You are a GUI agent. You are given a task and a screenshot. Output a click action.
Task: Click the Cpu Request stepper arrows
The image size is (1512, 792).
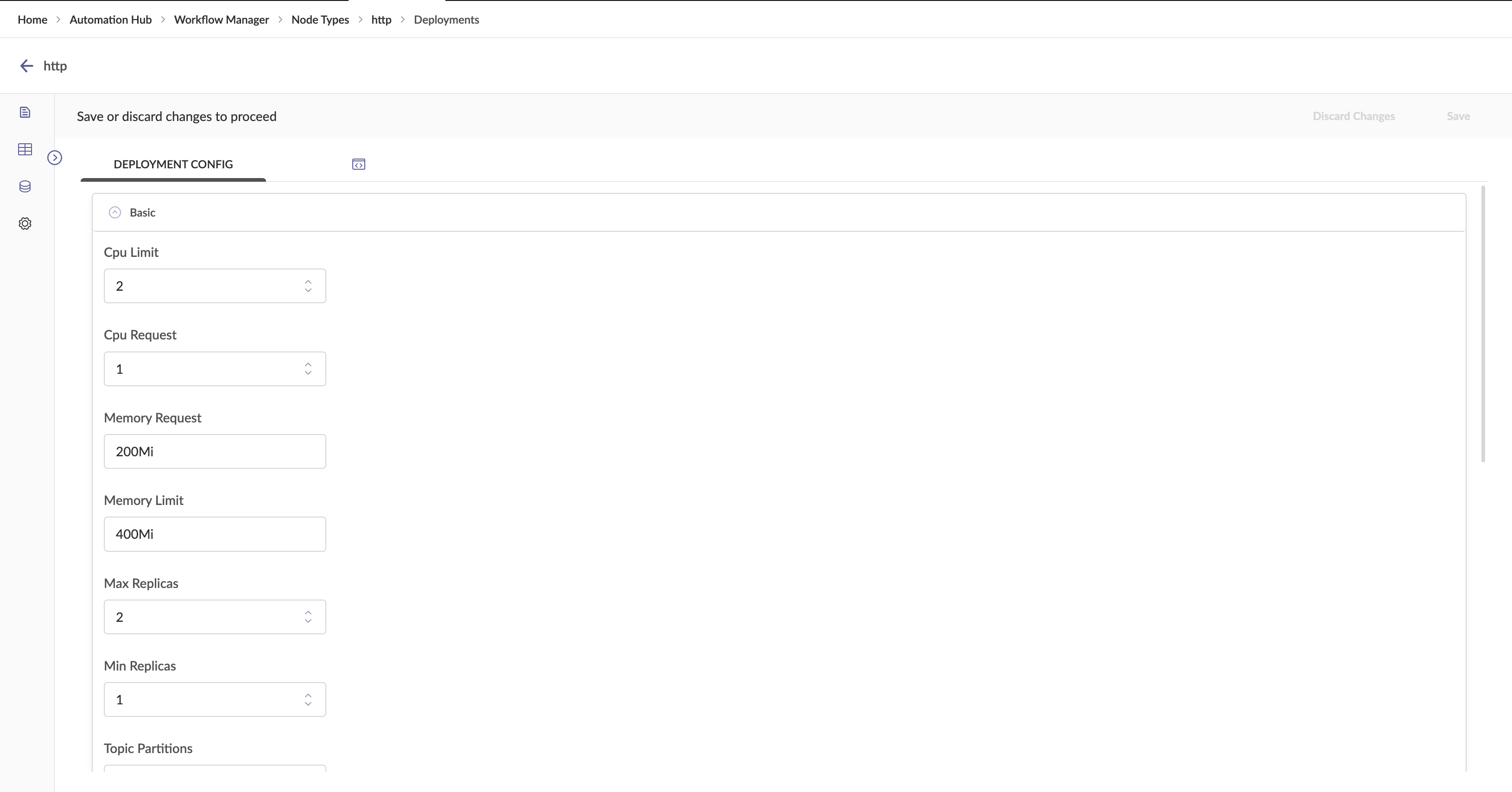point(308,369)
